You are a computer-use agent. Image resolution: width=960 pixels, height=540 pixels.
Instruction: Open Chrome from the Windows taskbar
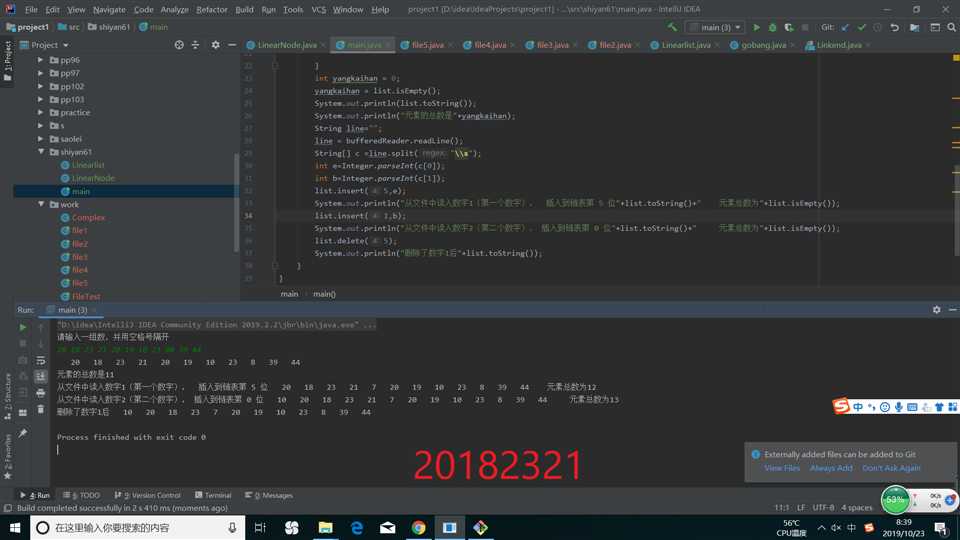pyautogui.click(x=419, y=527)
